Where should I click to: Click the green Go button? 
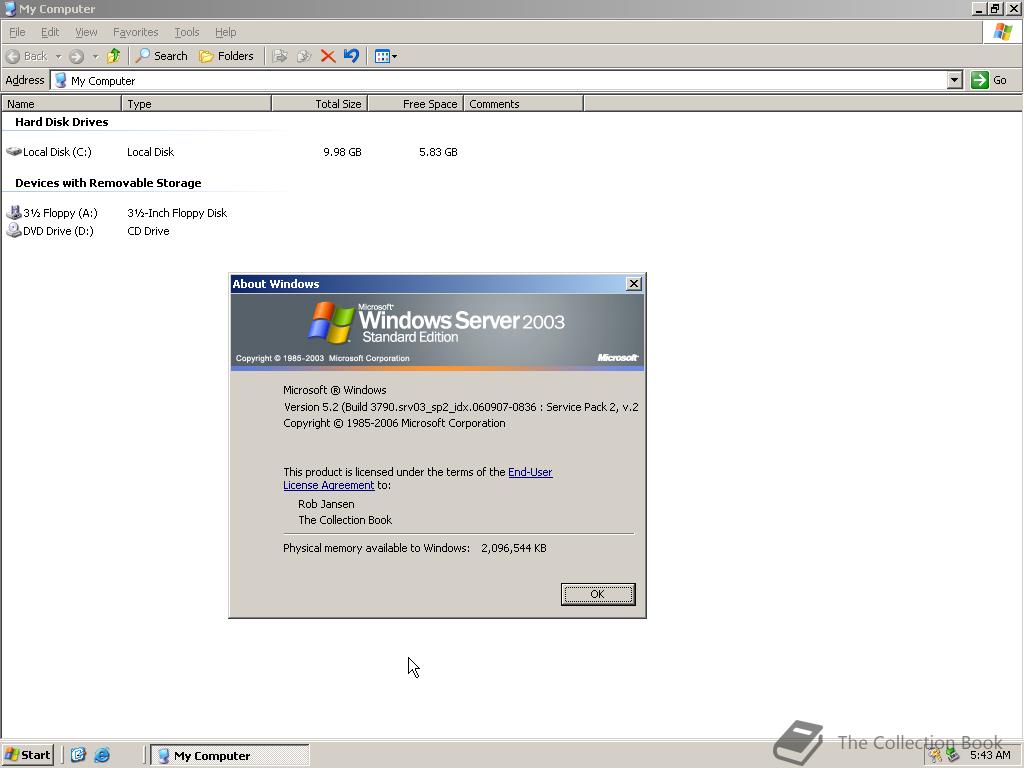(989, 80)
